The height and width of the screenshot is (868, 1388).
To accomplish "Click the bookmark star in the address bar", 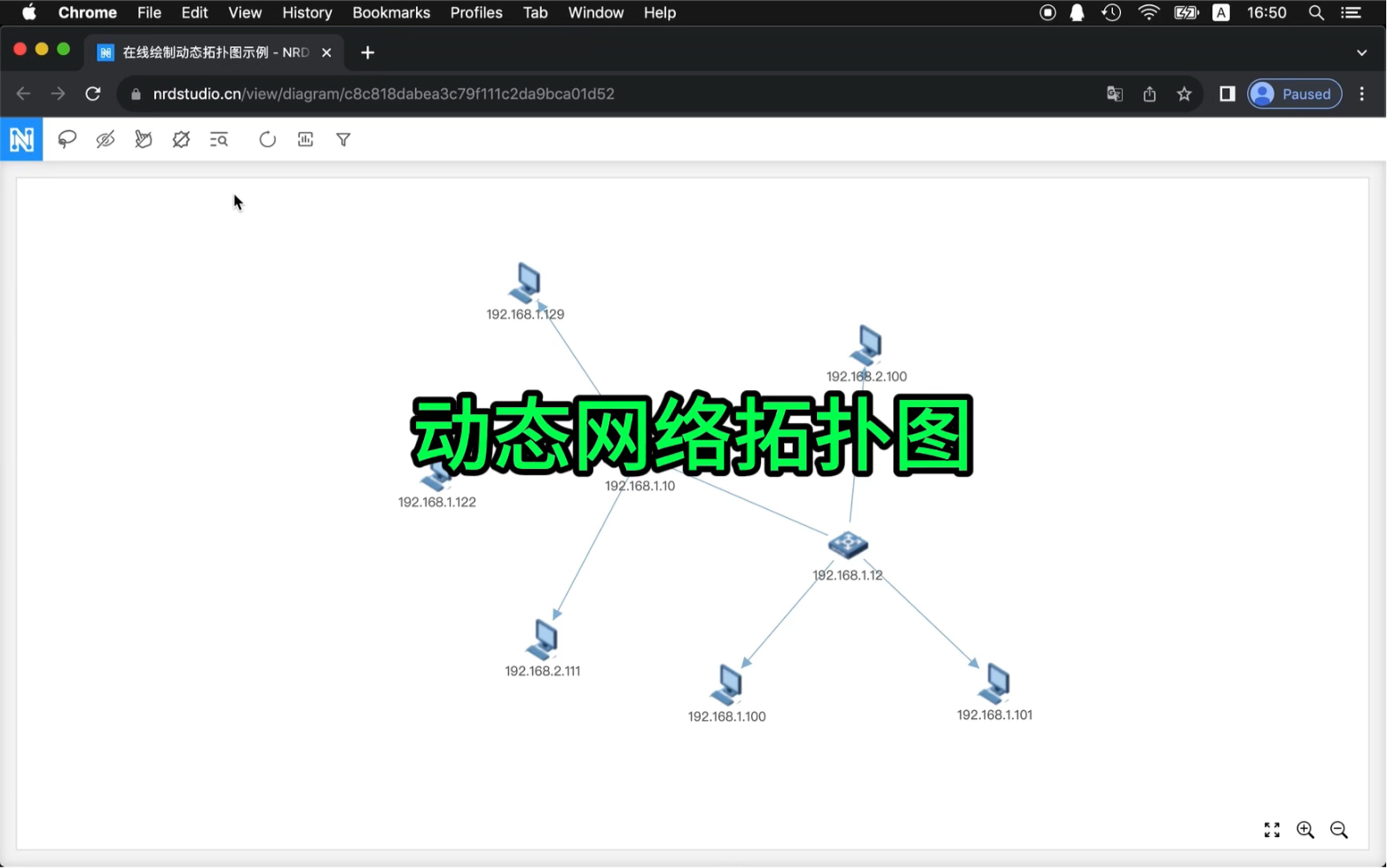I will (1184, 93).
